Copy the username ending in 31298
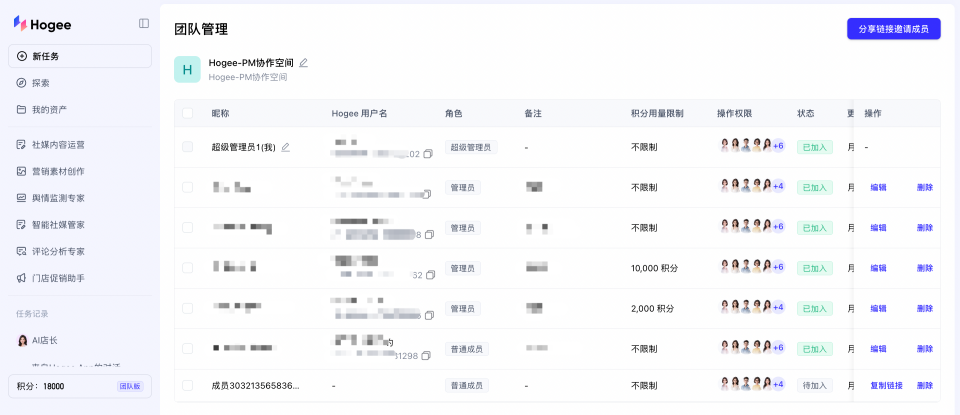Viewport: 960px width, 415px height. click(426, 356)
